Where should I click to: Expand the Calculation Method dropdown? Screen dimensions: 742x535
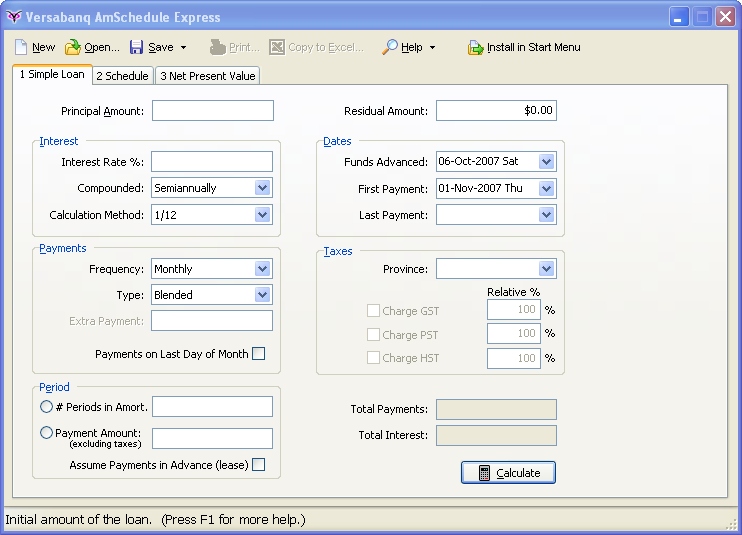pos(263,215)
